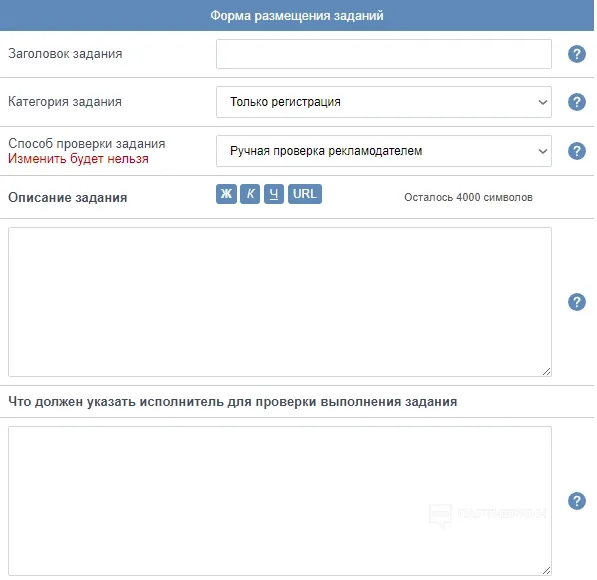
Task: Apply bold with the Ж button
Action: point(226,194)
